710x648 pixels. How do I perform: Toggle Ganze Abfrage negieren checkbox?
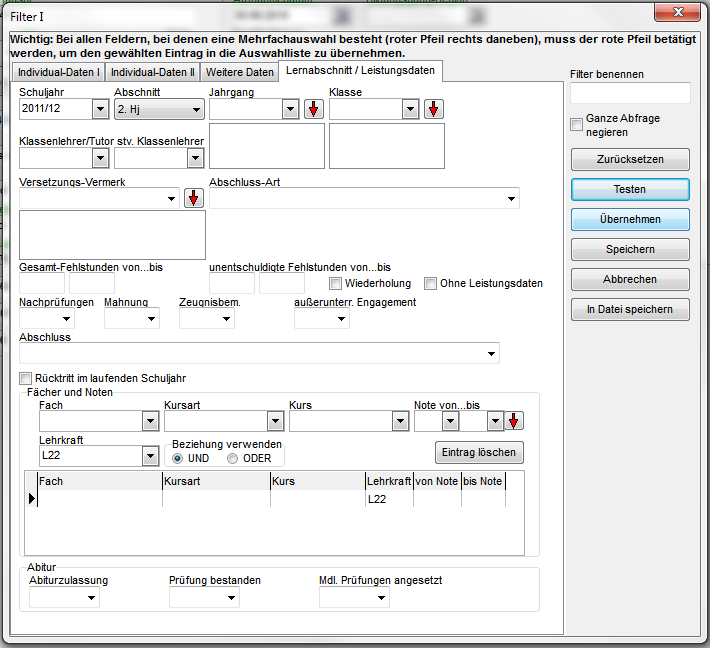coord(576,125)
